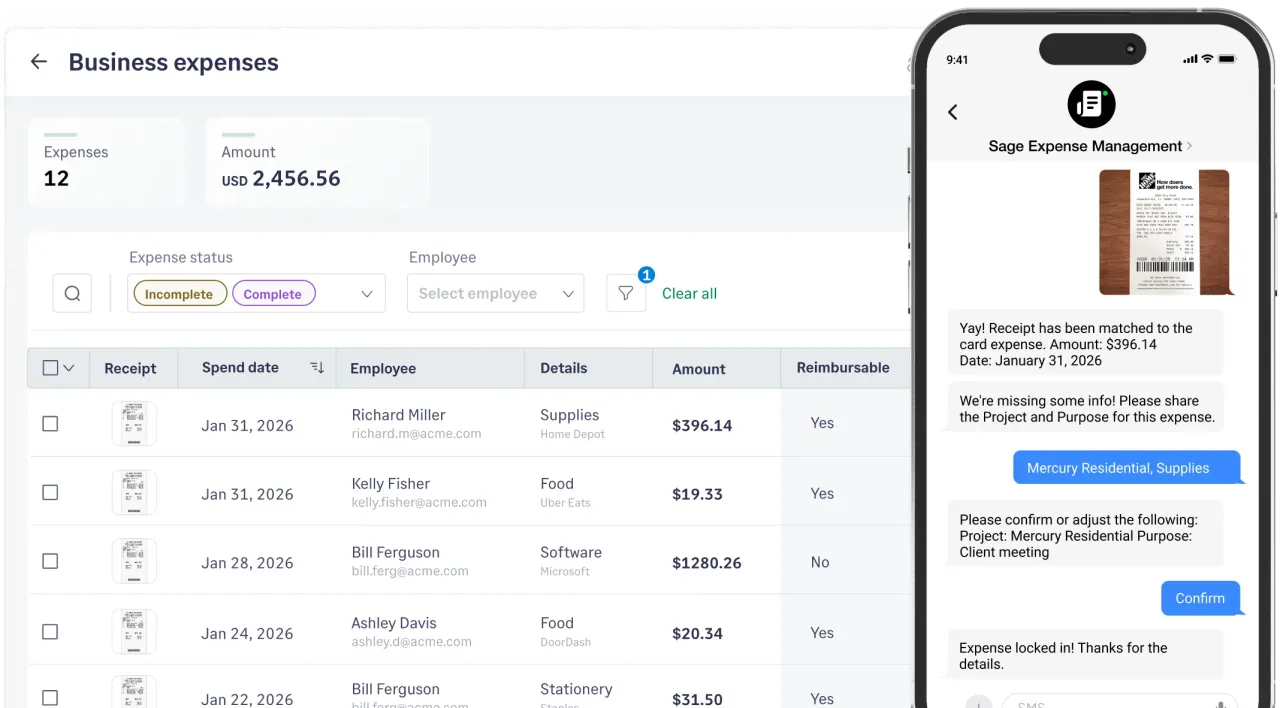Click the Receipt column header

pyautogui.click(x=130, y=368)
